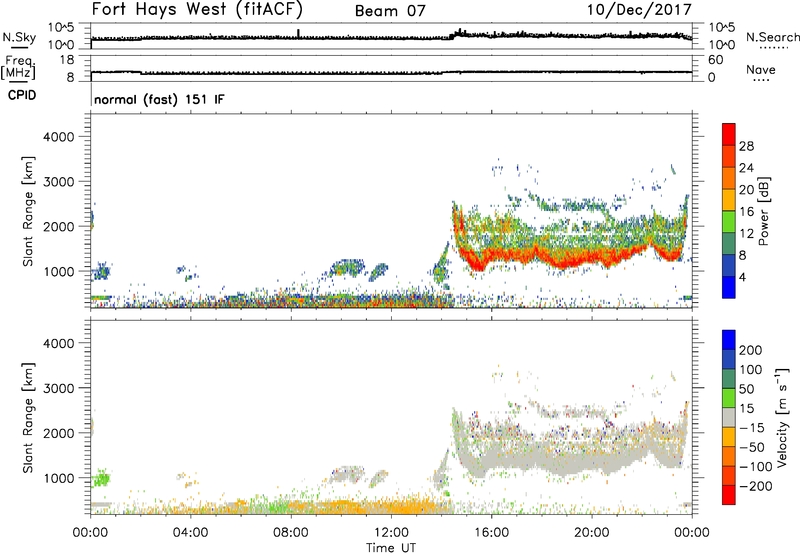Select the 1000 km tick on velocity panel
Viewport: 800px width, 554px height.
coord(59,478)
